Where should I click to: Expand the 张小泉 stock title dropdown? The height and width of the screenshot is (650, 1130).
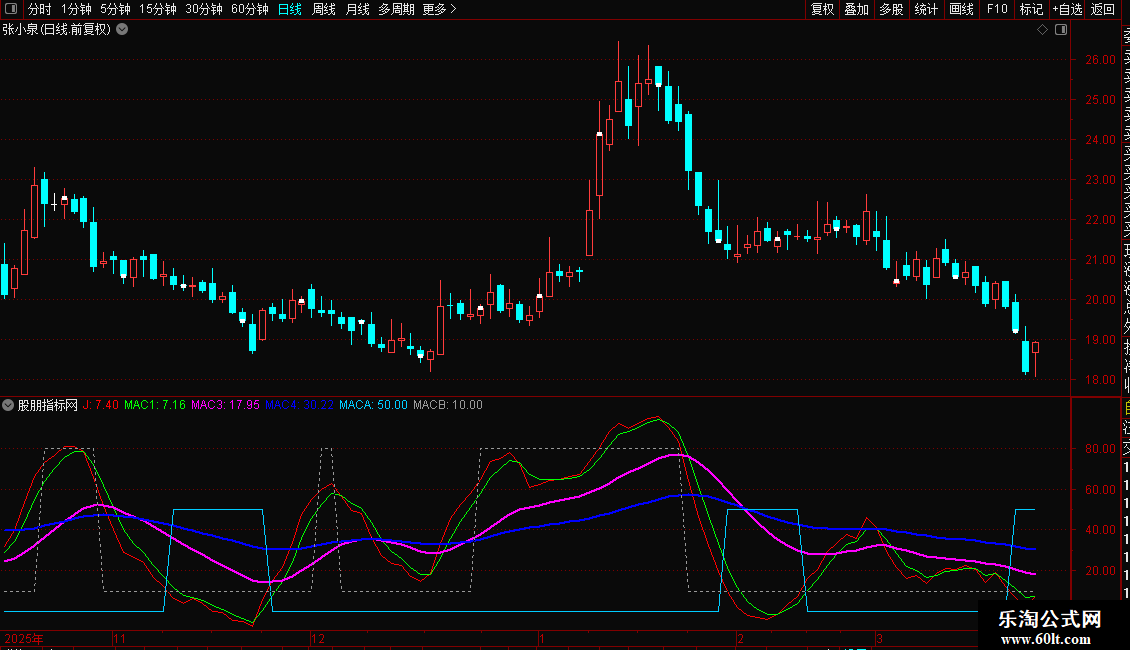[x=122, y=30]
